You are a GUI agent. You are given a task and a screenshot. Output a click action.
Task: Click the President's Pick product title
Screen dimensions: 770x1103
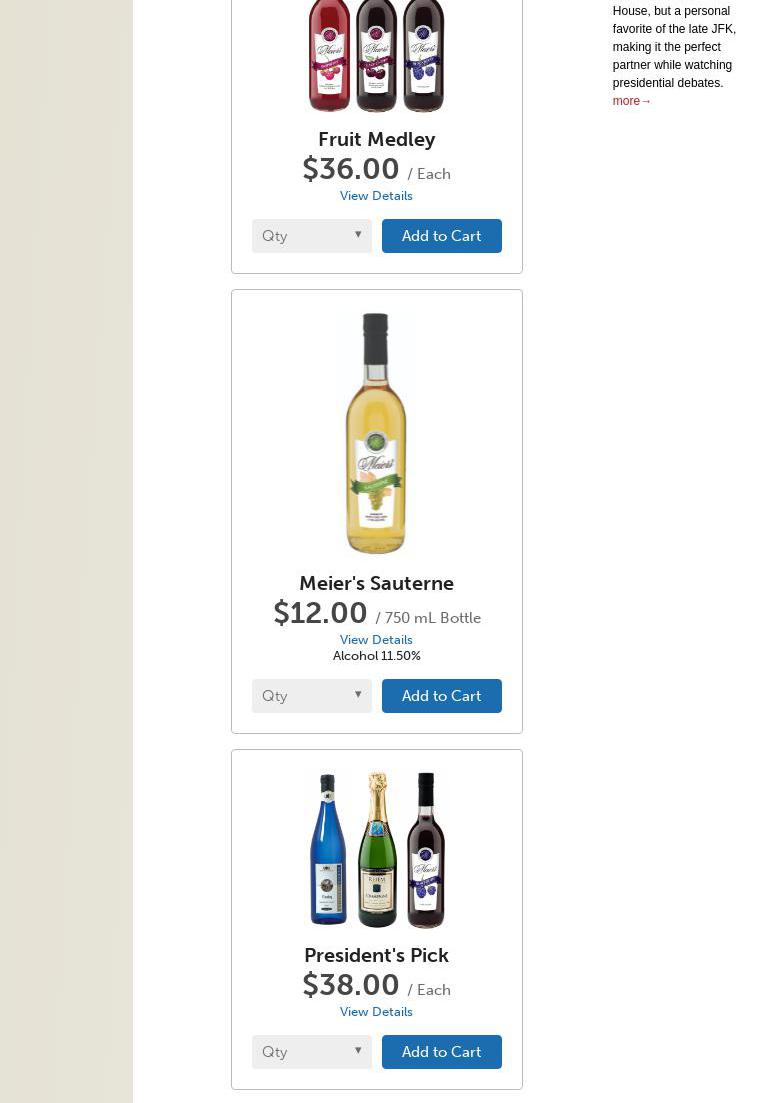(376, 955)
